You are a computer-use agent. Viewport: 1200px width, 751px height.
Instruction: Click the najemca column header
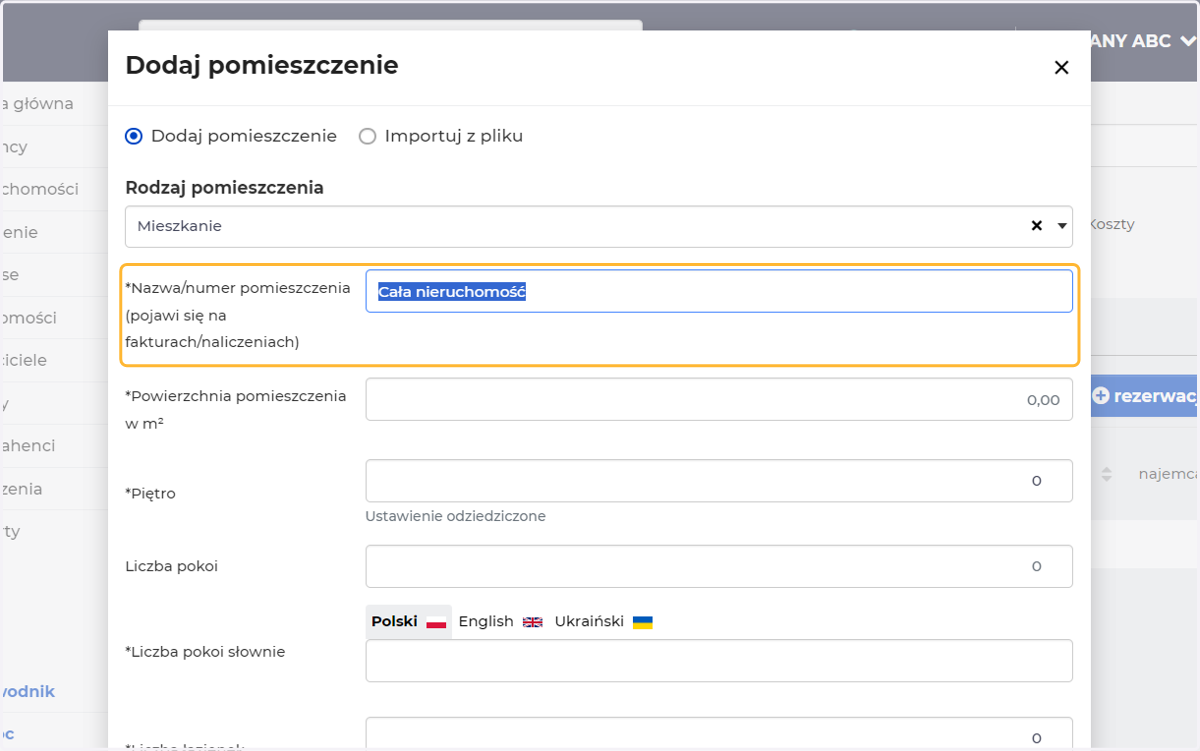click(1168, 474)
